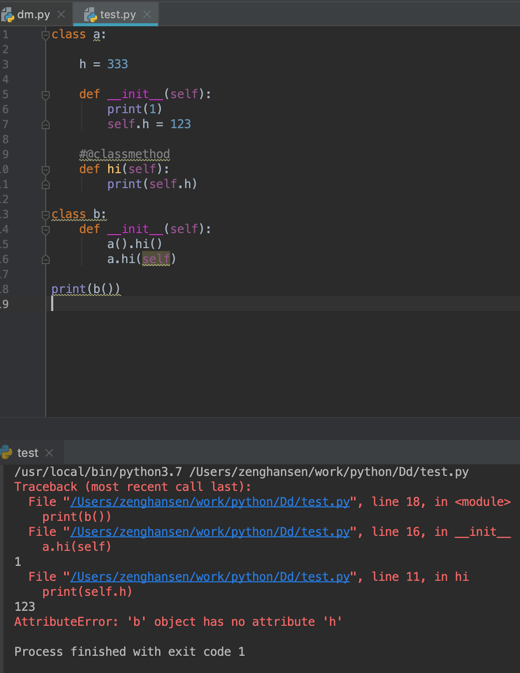Screen dimensions: 520x673
Task: Close the test run tab
Action: coord(49,453)
